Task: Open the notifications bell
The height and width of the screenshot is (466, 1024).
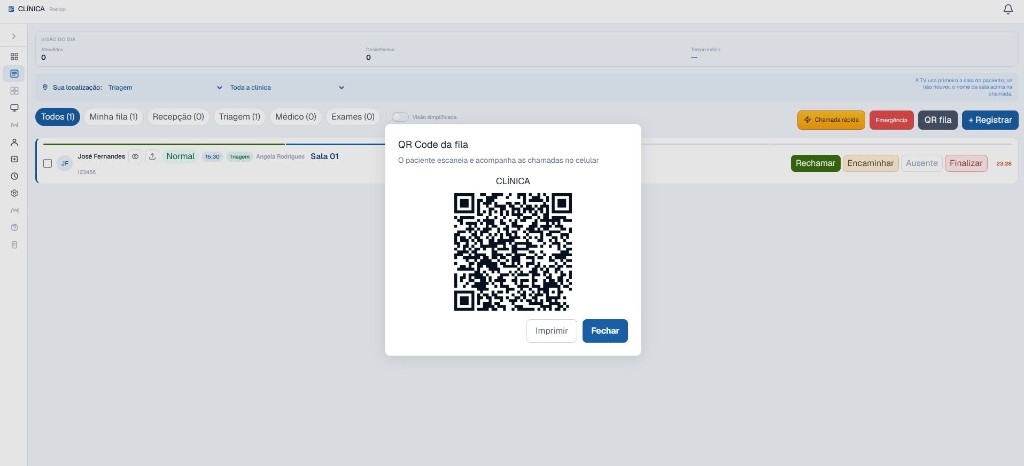Action: (1008, 9)
